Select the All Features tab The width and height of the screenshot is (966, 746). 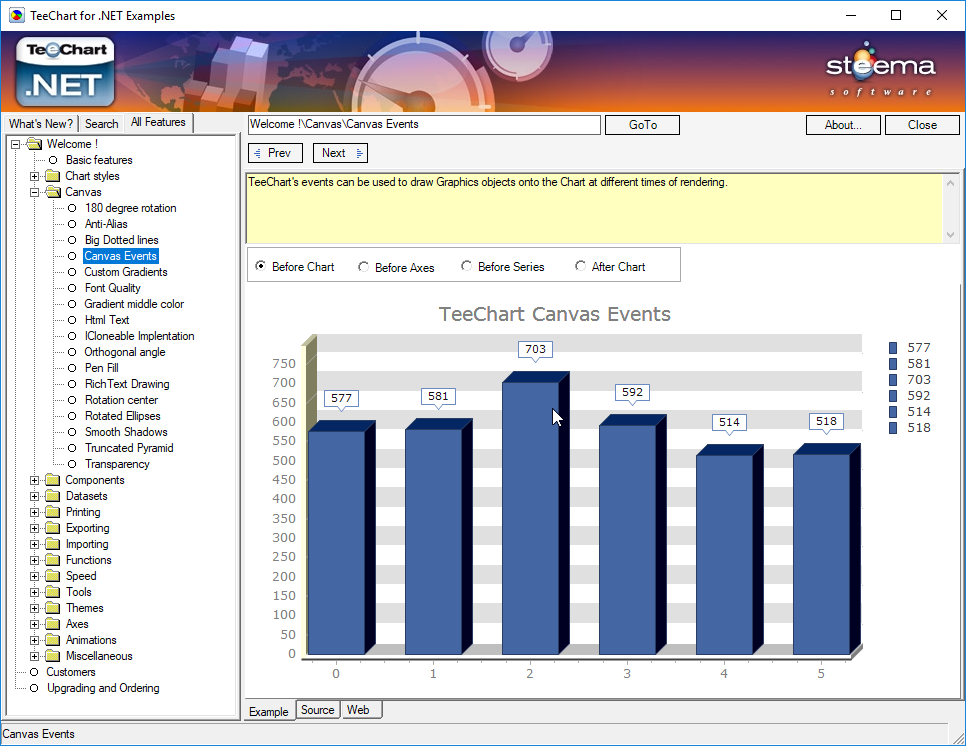[158, 123]
